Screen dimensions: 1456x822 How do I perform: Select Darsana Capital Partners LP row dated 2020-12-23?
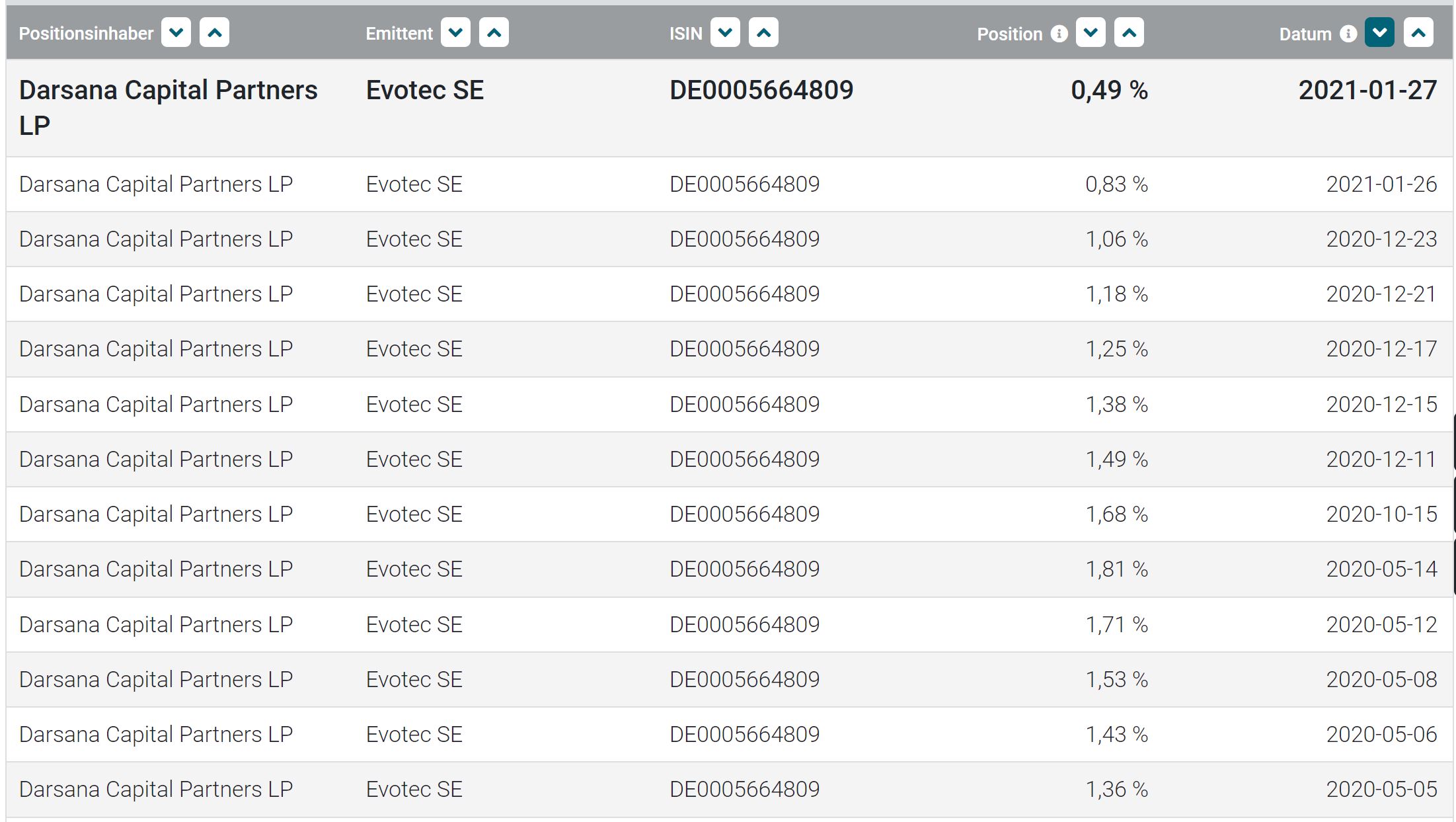coord(727,239)
